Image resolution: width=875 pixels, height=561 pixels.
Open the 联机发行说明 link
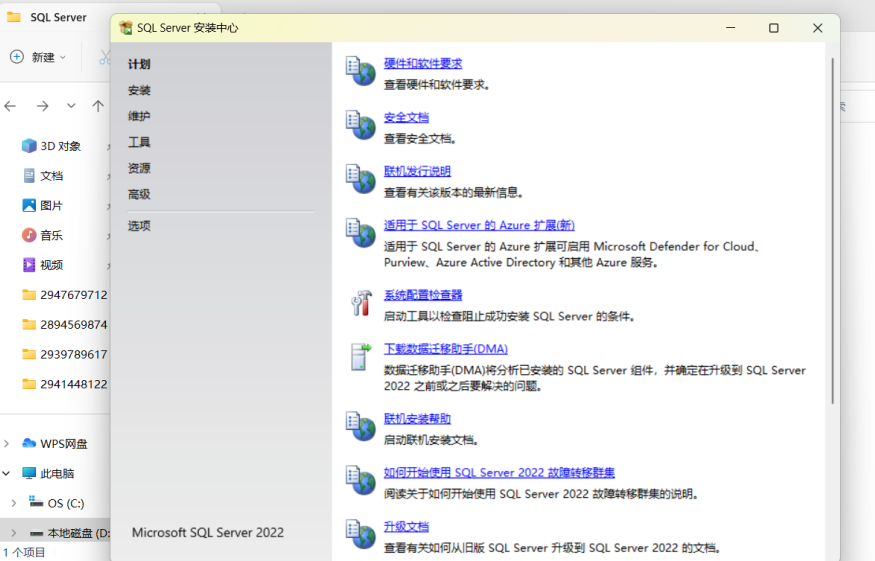[x=417, y=171]
